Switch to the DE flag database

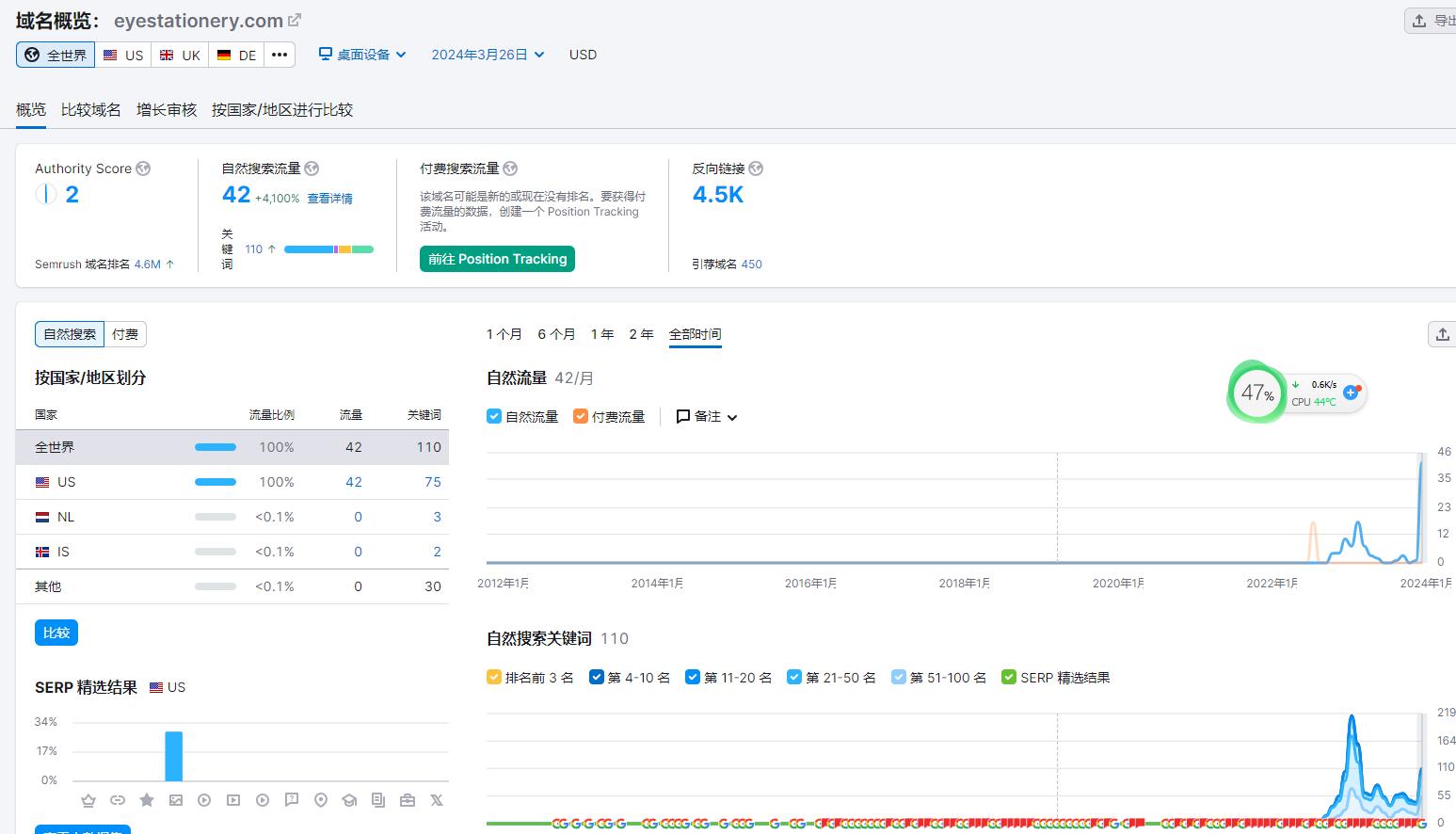point(236,55)
